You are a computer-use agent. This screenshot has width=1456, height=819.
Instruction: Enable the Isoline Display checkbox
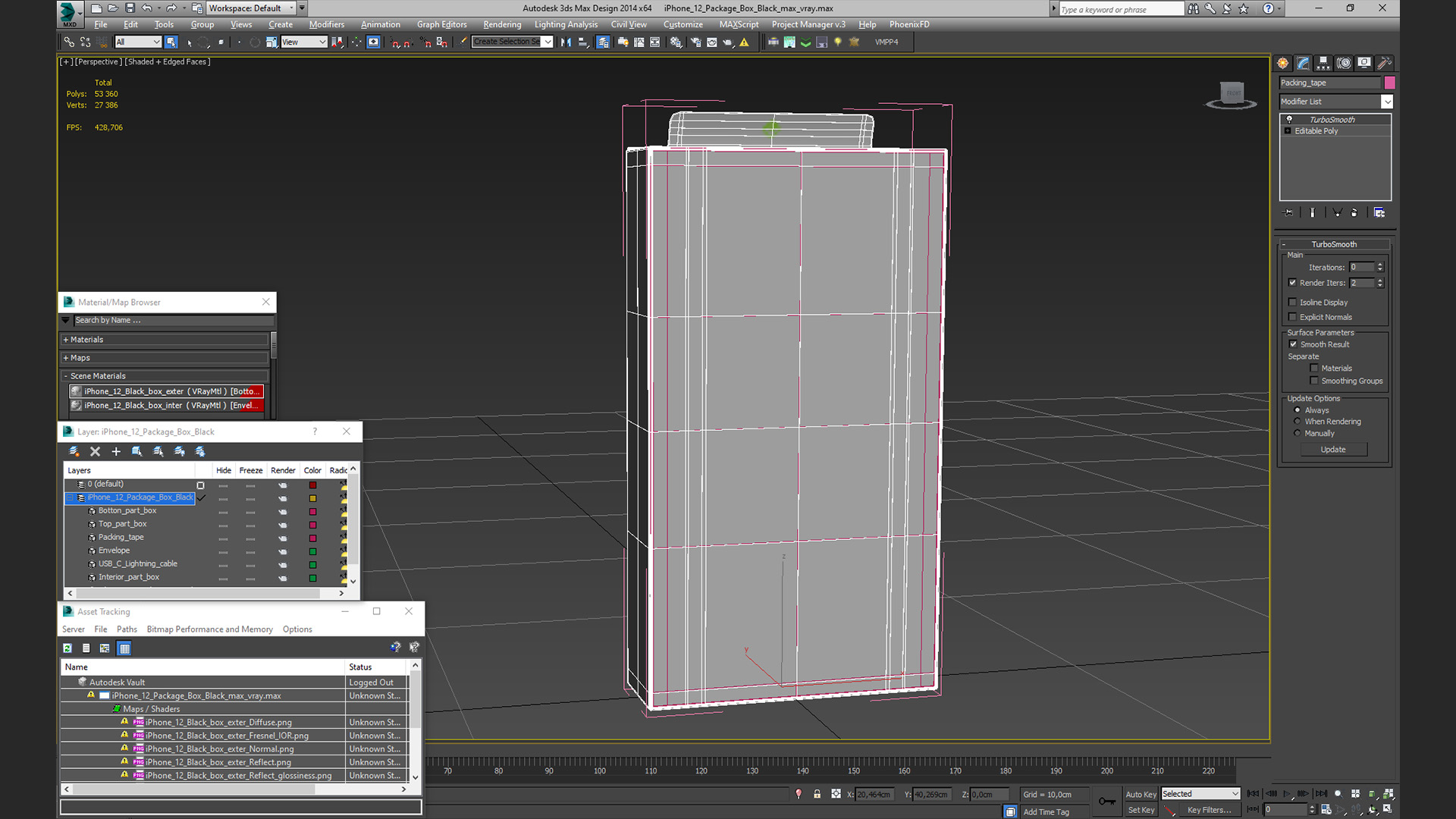1293,303
